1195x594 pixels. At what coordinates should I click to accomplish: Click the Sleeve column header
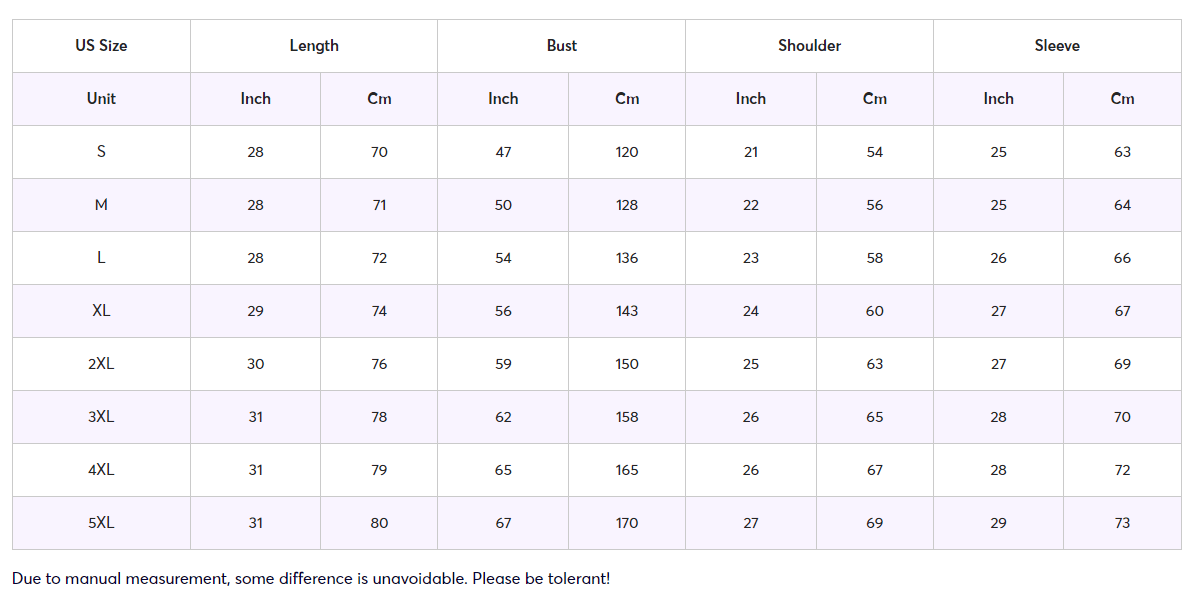pyautogui.click(x=1057, y=46)
